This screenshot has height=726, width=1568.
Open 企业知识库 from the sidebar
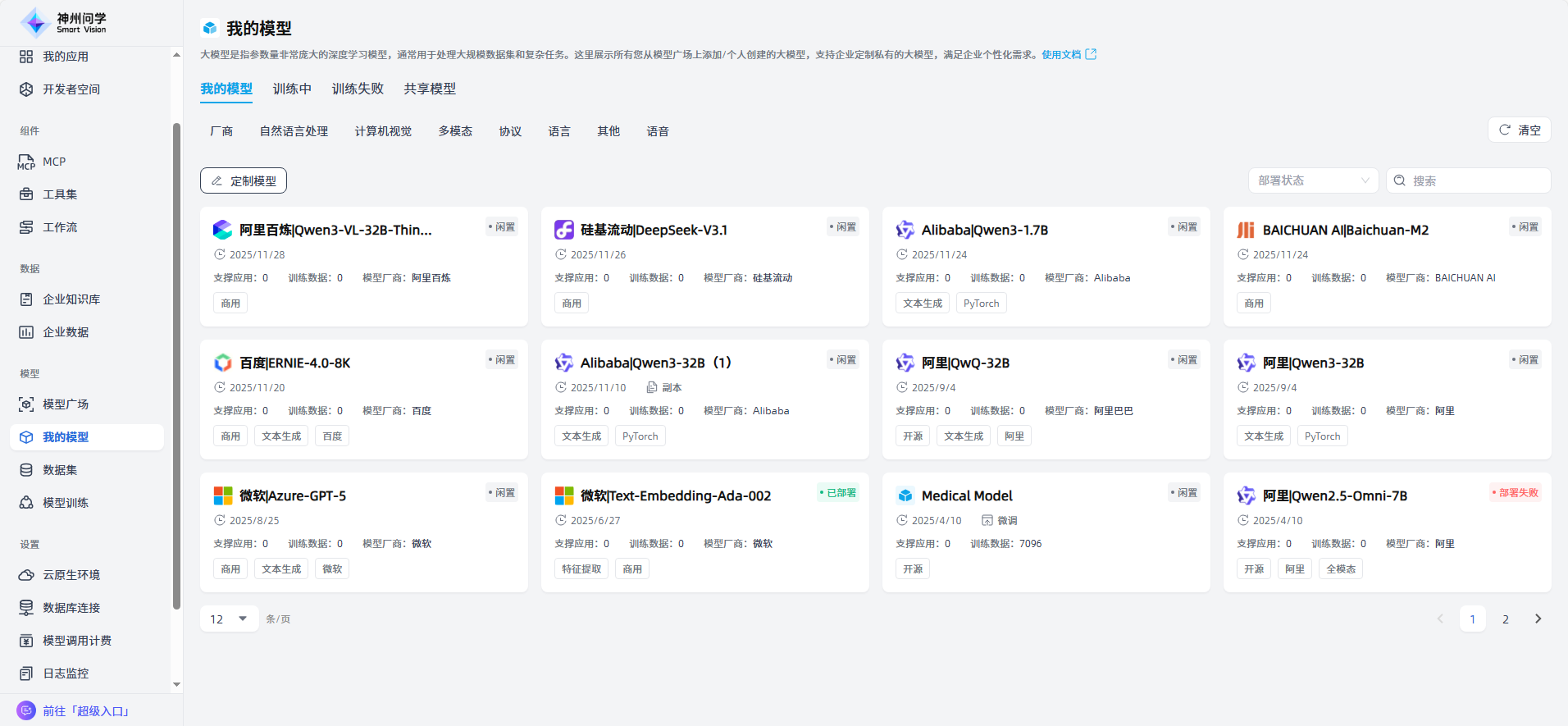71,299
